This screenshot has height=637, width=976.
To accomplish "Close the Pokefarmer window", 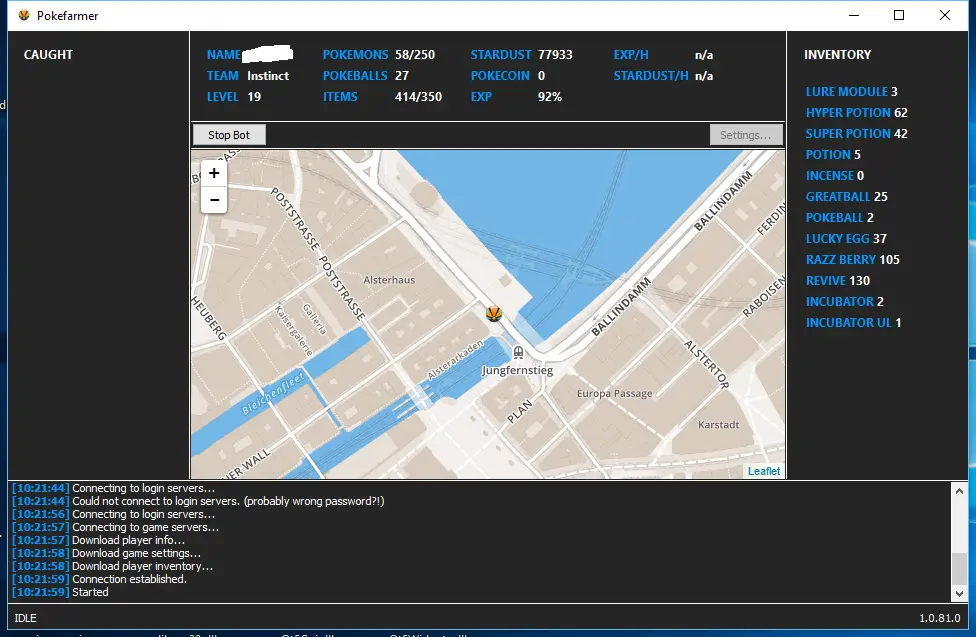I will coord(945,16).
